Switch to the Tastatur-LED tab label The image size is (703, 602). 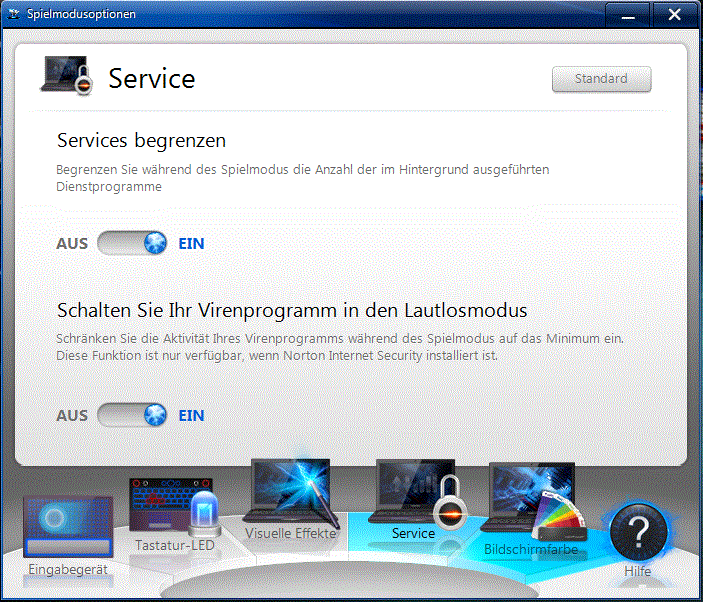point(175,546)
